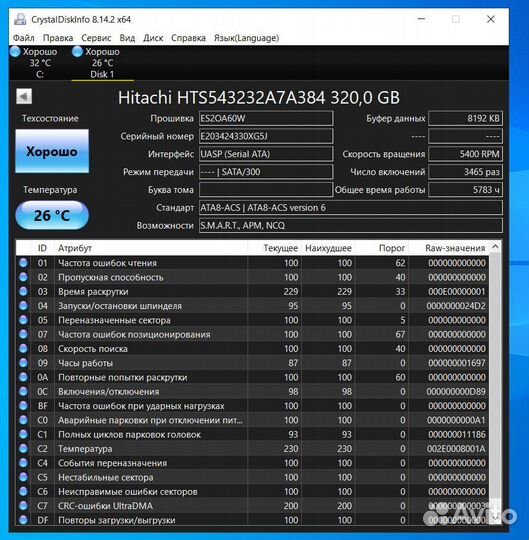Click the 26 °C temperature button
The image size is (529, 540).
coord(52,216)
